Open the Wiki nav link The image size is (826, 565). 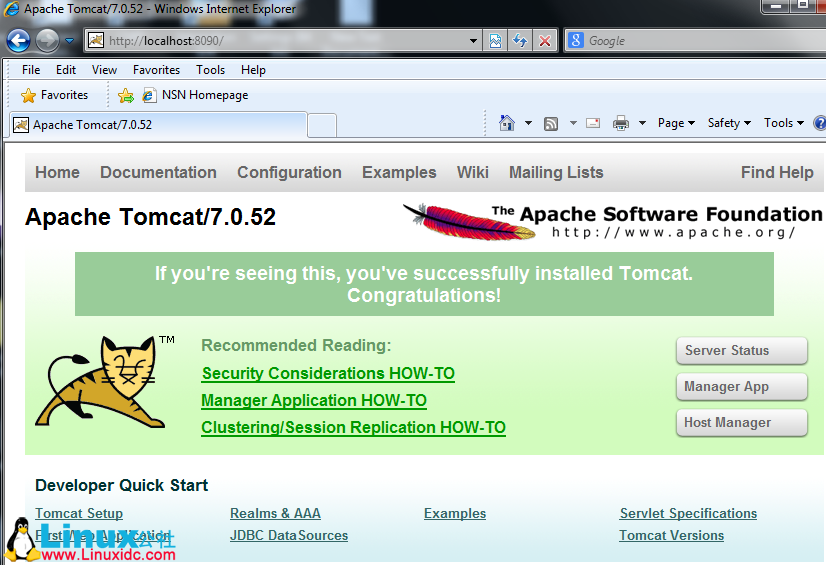click(x=473, y=172)
